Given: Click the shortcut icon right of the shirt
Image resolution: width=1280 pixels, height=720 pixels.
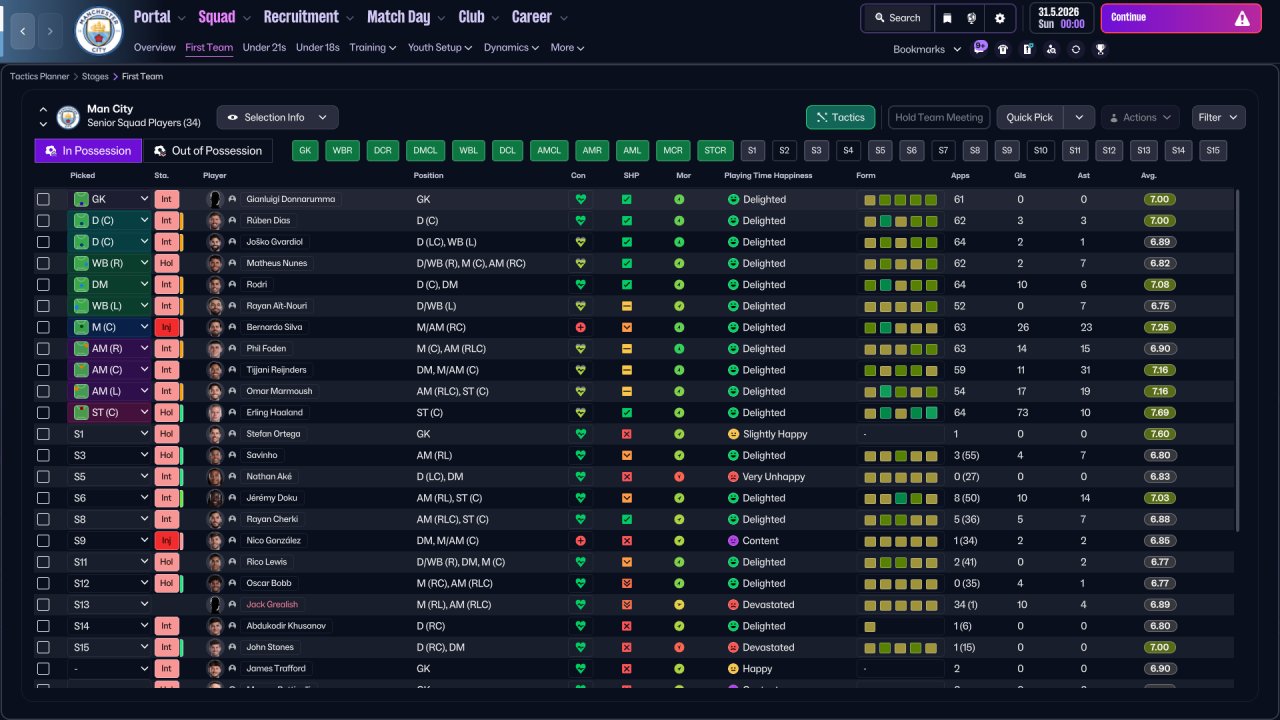Looking at the screenshot, I should click(x=1027, y=49).
